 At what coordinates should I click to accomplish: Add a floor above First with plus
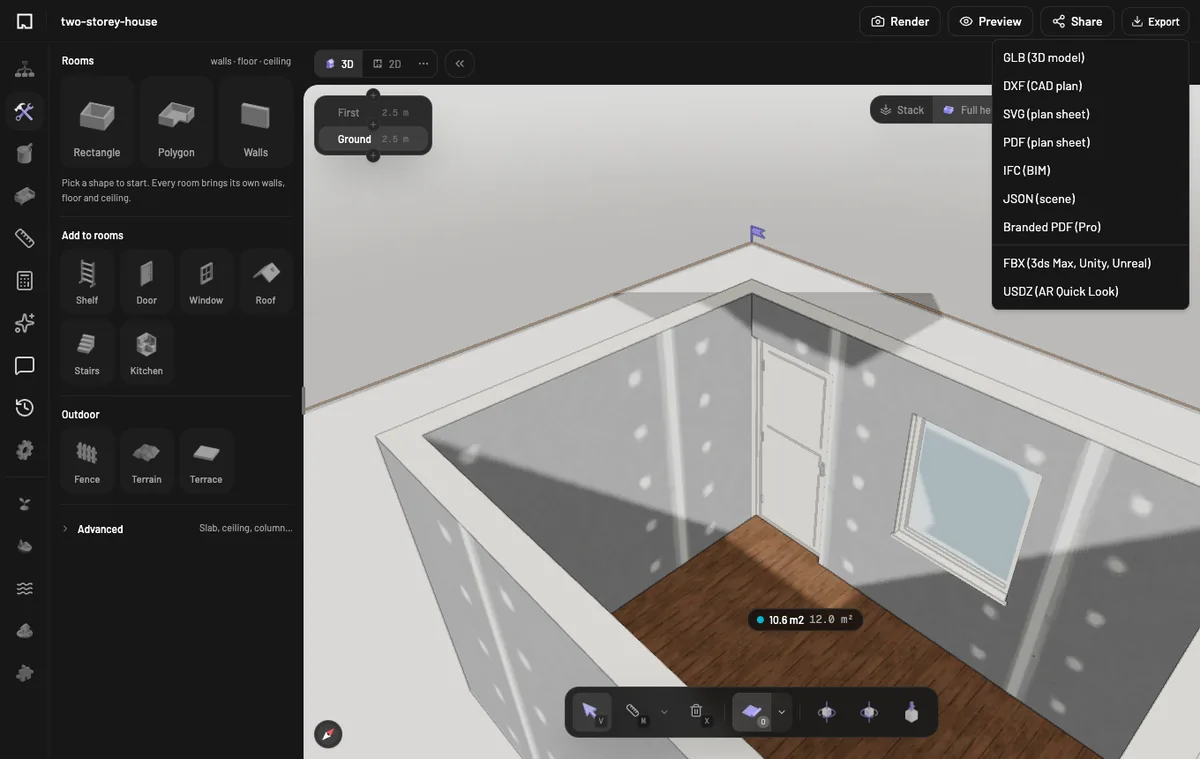coord(373,95)
